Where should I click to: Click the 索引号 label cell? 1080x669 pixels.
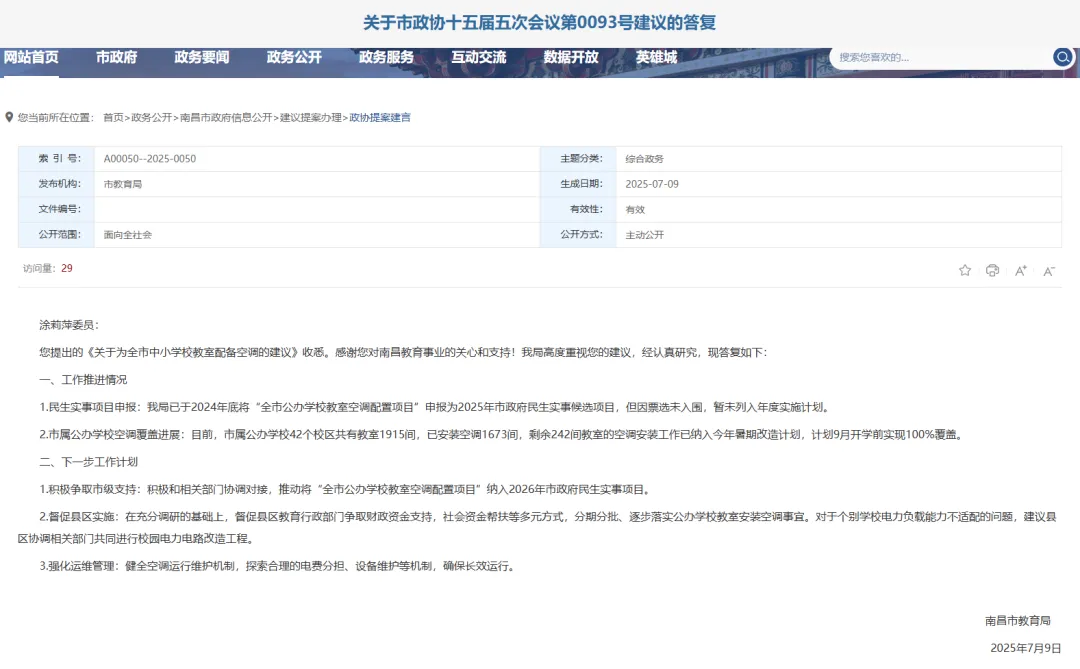[56, 158]
